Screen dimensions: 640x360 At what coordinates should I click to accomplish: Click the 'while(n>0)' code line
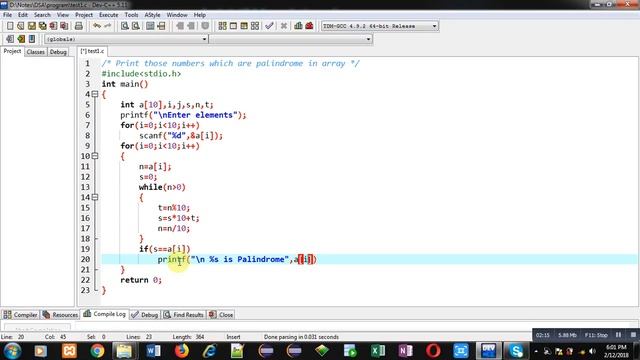click(162, 187)
